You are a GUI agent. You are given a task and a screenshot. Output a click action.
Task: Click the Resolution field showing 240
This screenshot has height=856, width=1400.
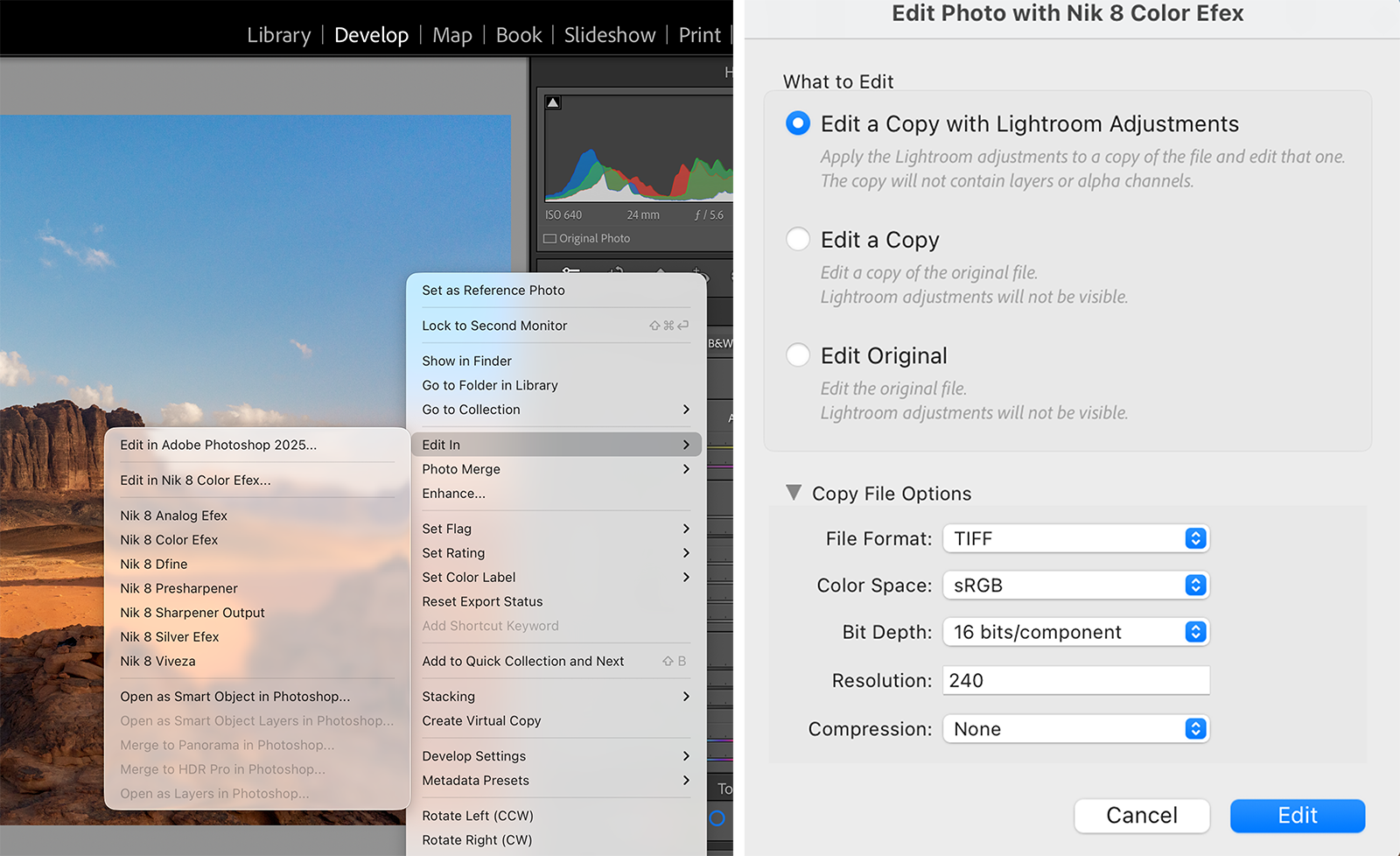tap(1075, 680)
